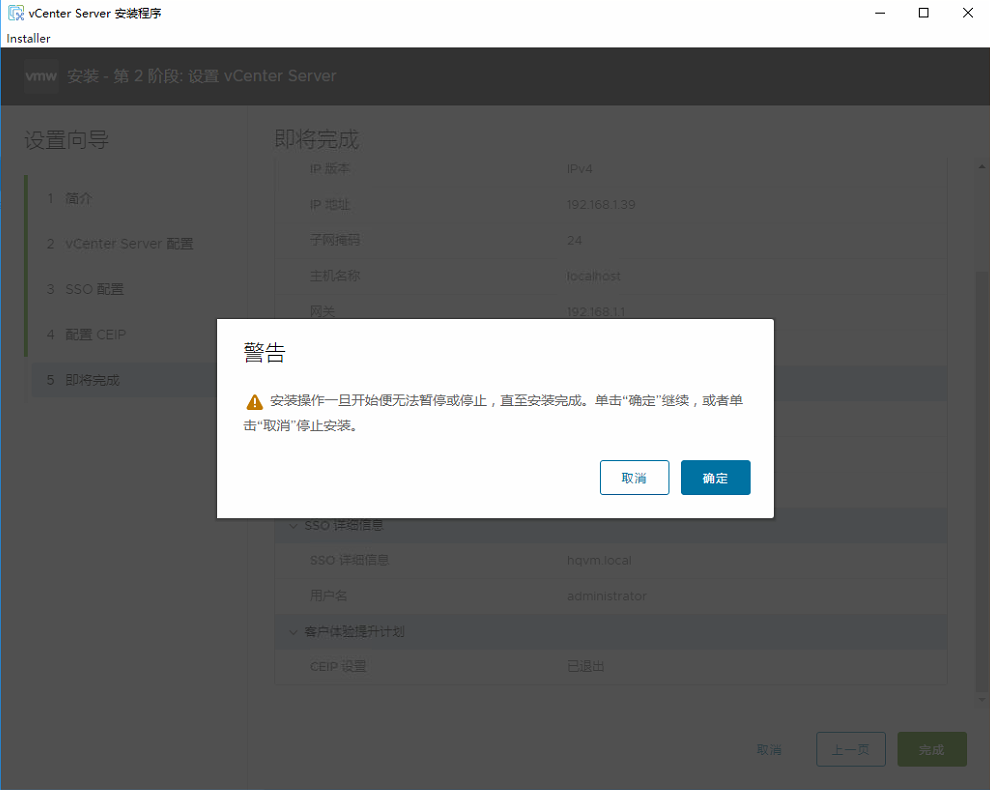Click the IPv4 value text
990x790 pixels.
coord(580,169)
